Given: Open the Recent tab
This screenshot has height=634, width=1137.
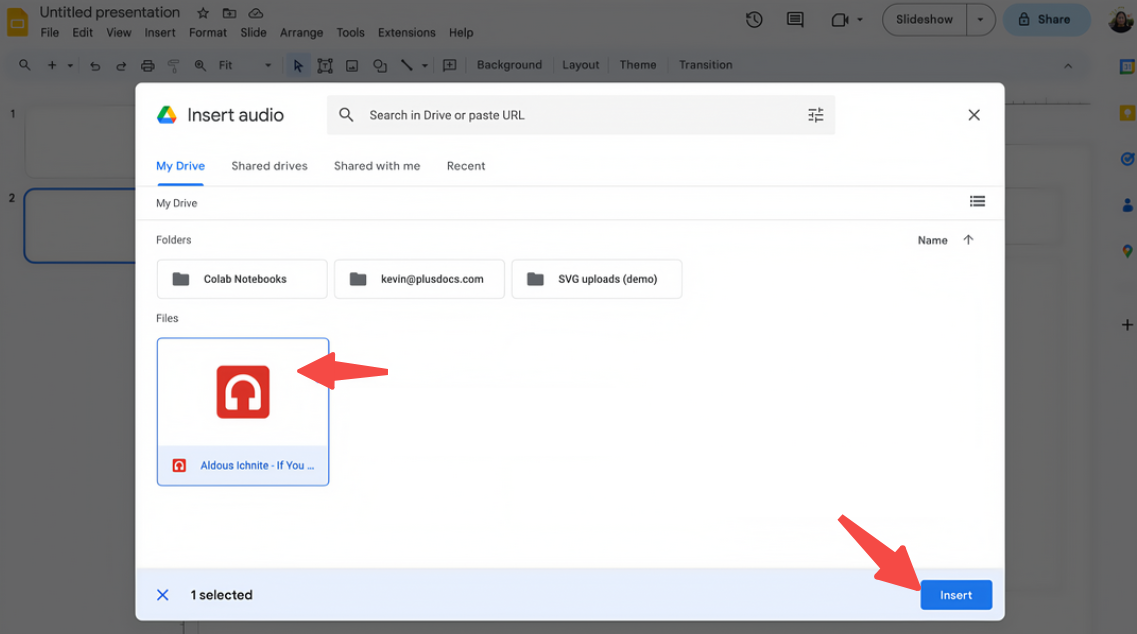Looking at the screenshot, I should coord(466,166).
